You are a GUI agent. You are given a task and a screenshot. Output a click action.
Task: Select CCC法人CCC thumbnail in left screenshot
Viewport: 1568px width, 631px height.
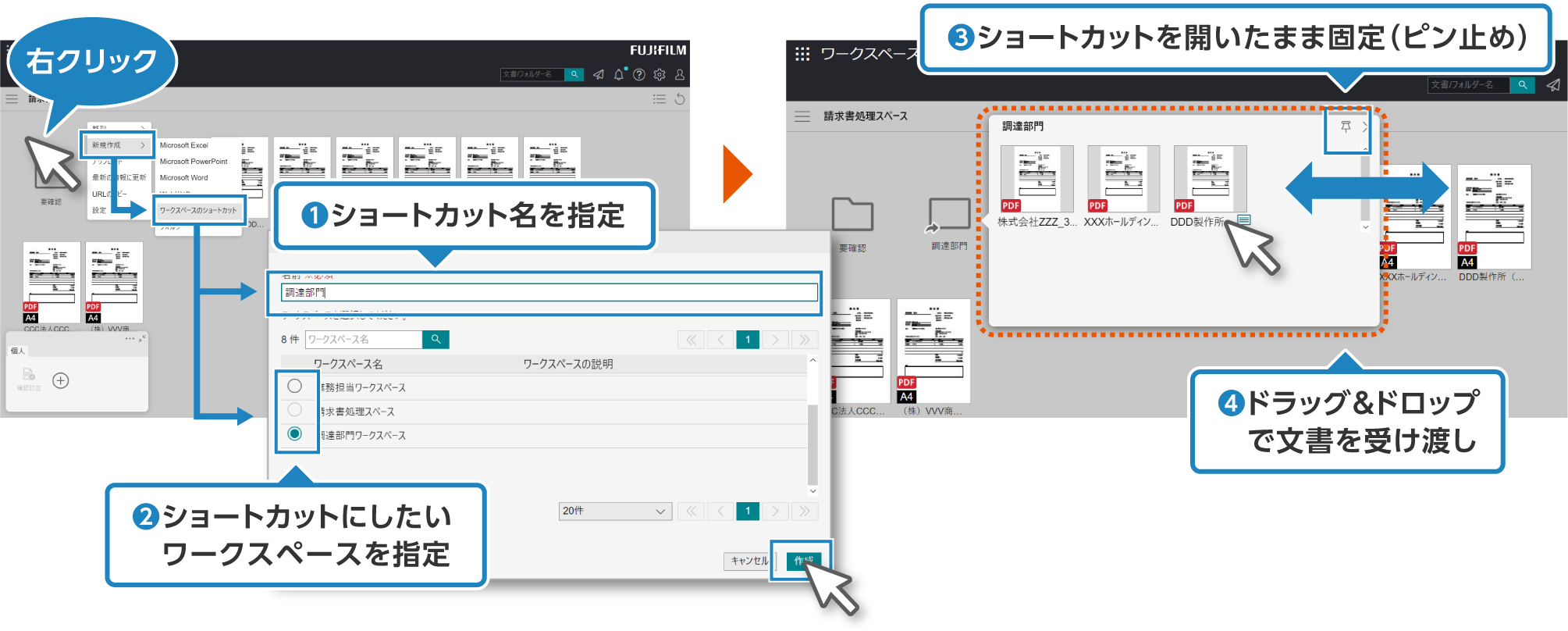pos(52,283)
